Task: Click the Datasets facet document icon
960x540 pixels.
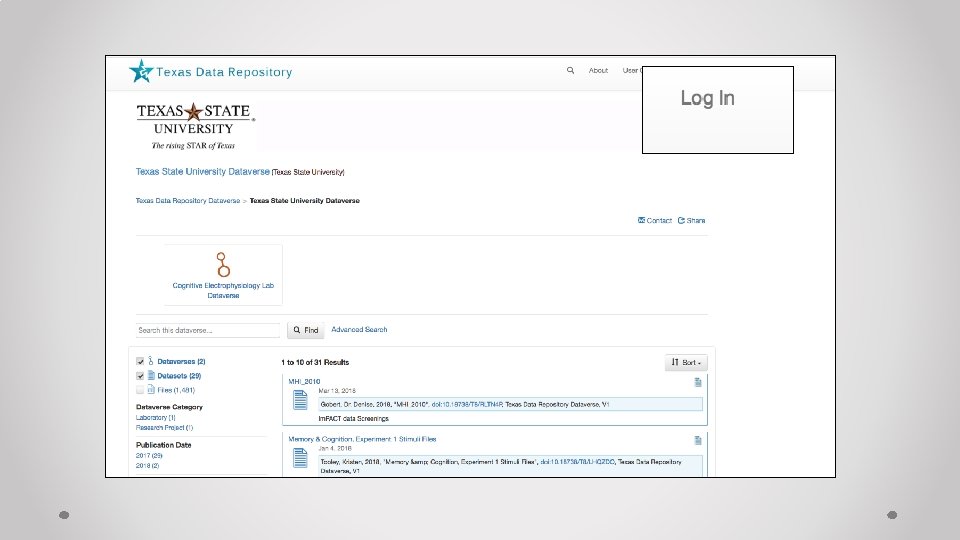Action: pyautogui.click(x=151, y=375)
